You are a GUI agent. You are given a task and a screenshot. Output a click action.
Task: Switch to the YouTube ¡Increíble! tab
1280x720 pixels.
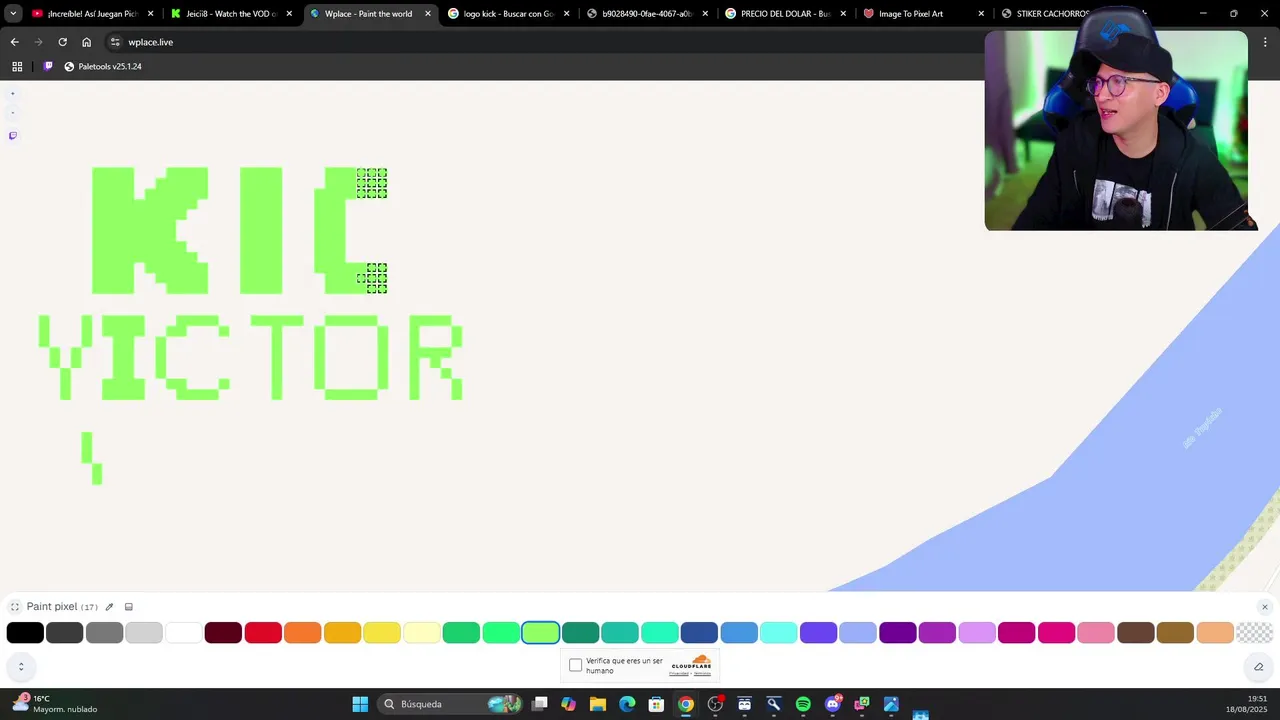(92, 14)
